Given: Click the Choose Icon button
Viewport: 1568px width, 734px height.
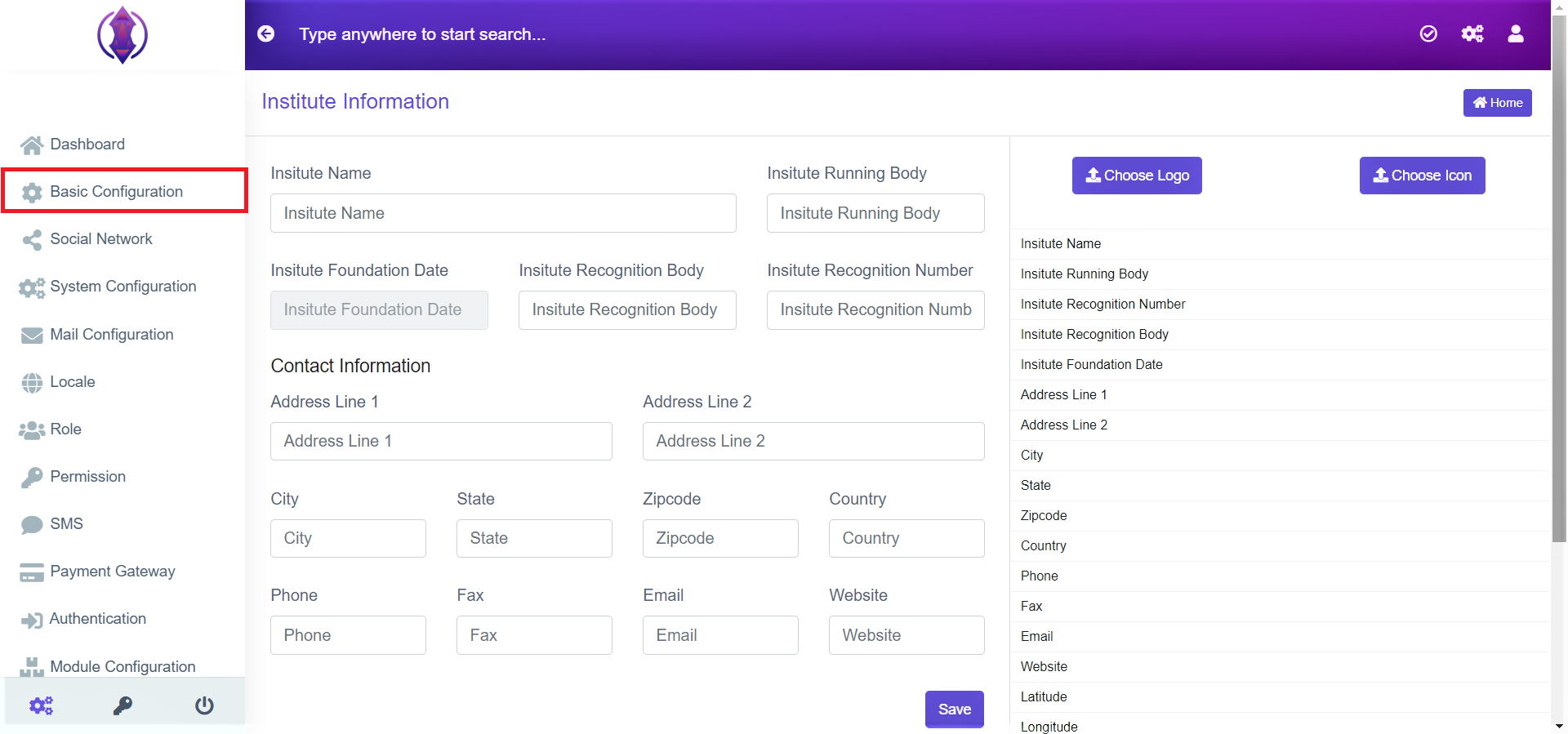Looking at the screenshot, I should tap(1422, 176).
